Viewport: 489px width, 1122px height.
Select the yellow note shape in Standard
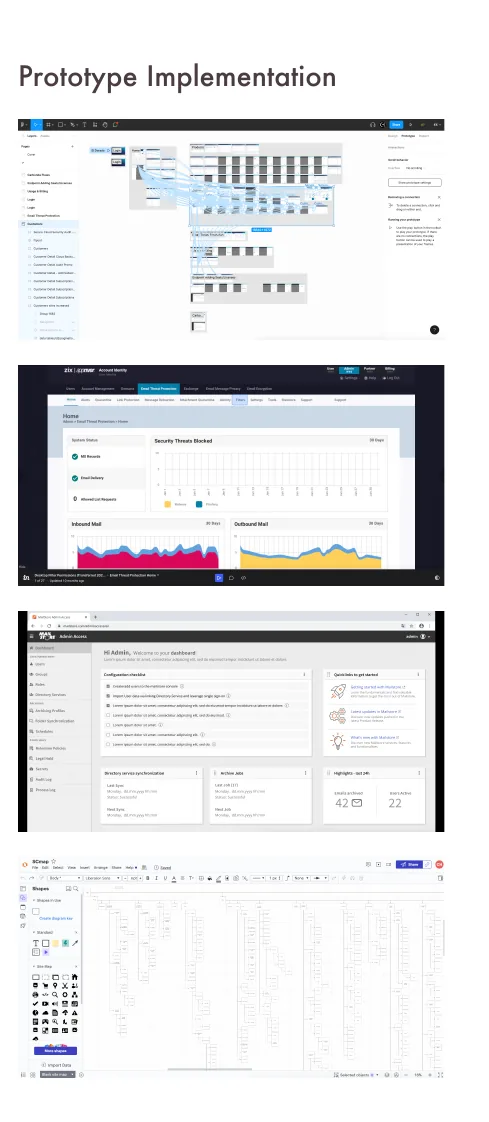pos(55,943)
